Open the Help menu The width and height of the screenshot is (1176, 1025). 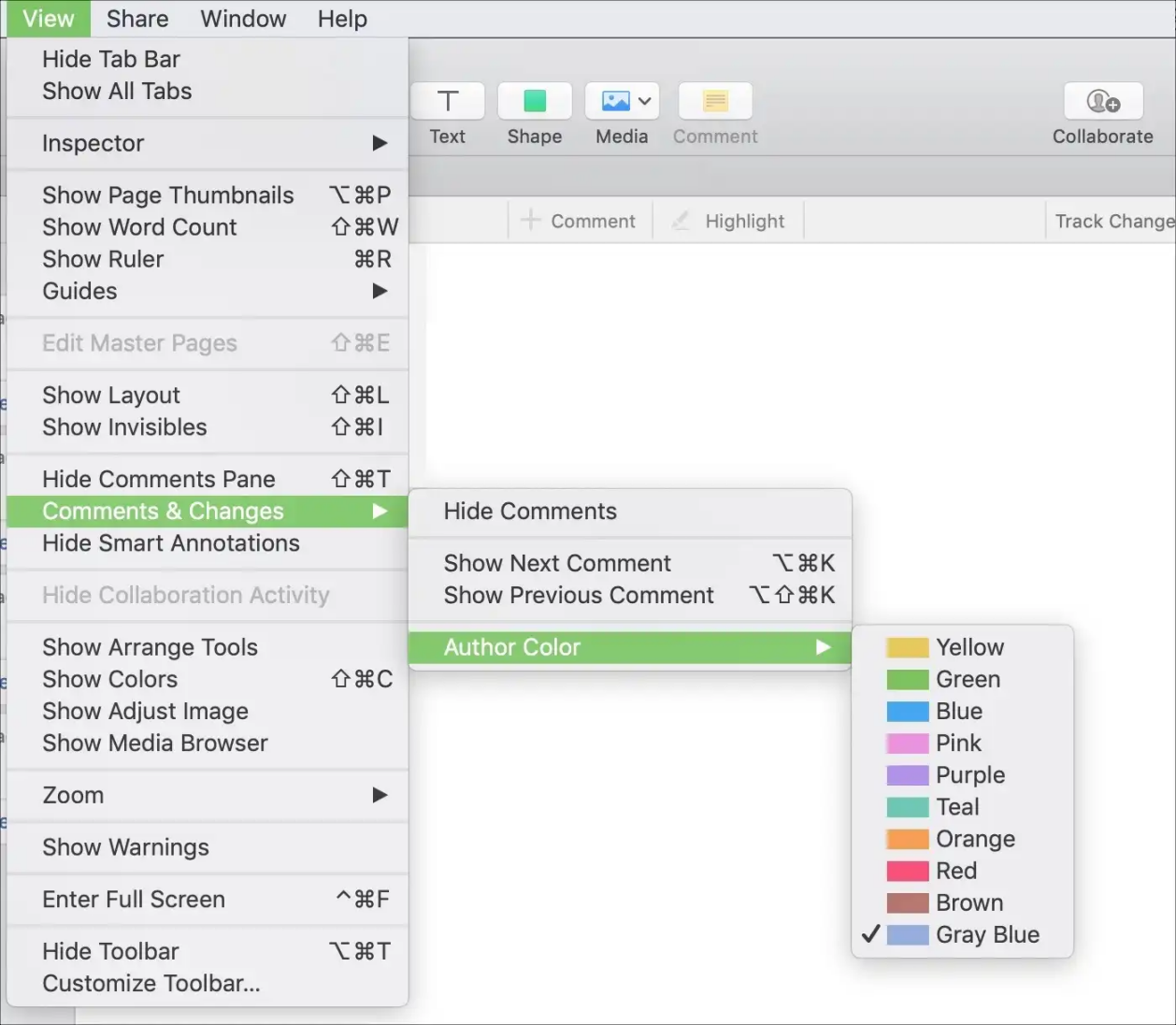pyautogui.click(x=341, y=18)
